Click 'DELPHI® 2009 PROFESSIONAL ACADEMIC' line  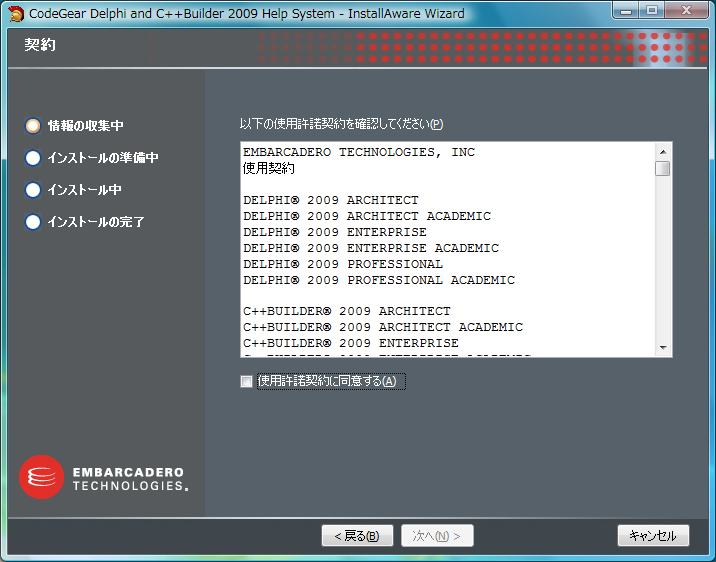tap(379, 280)
